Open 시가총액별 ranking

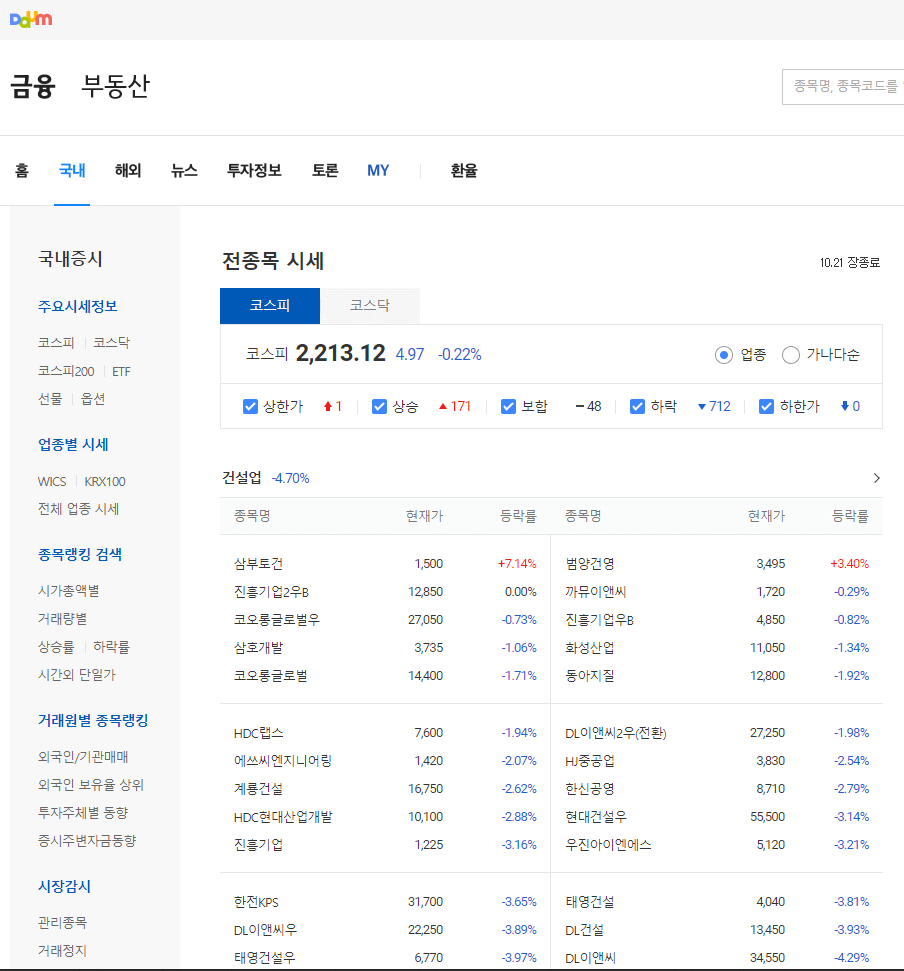68,591
